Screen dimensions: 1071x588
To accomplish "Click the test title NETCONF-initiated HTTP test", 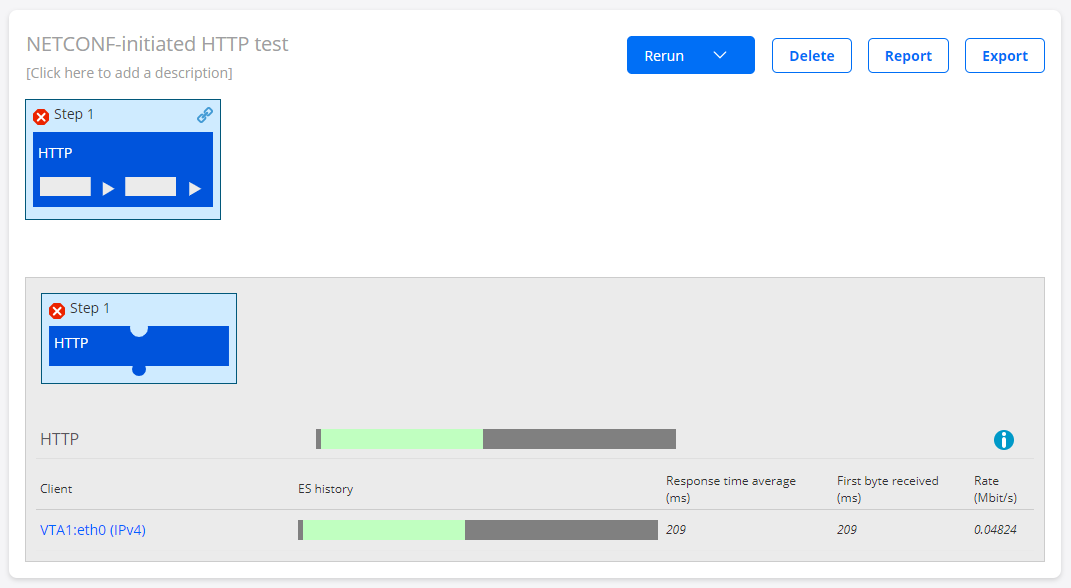I will pyautogui.click(x=157, y=44).
